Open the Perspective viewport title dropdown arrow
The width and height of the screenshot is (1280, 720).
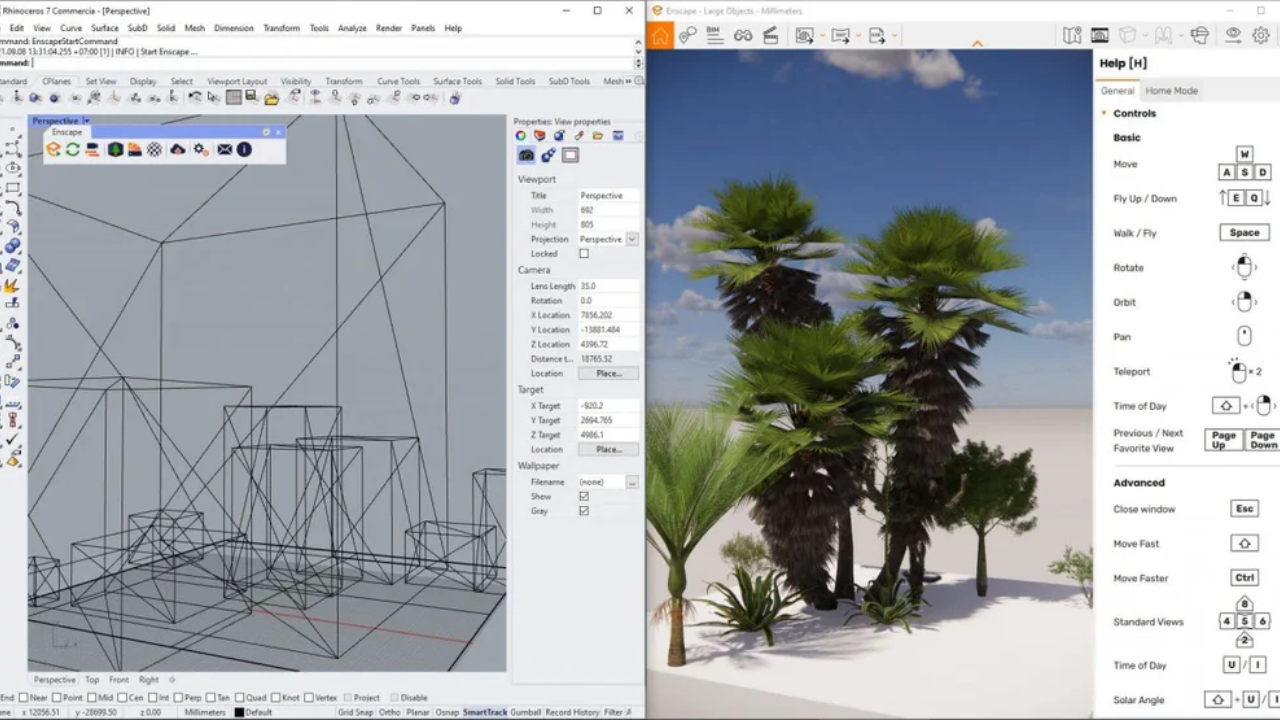coord(86,121)
